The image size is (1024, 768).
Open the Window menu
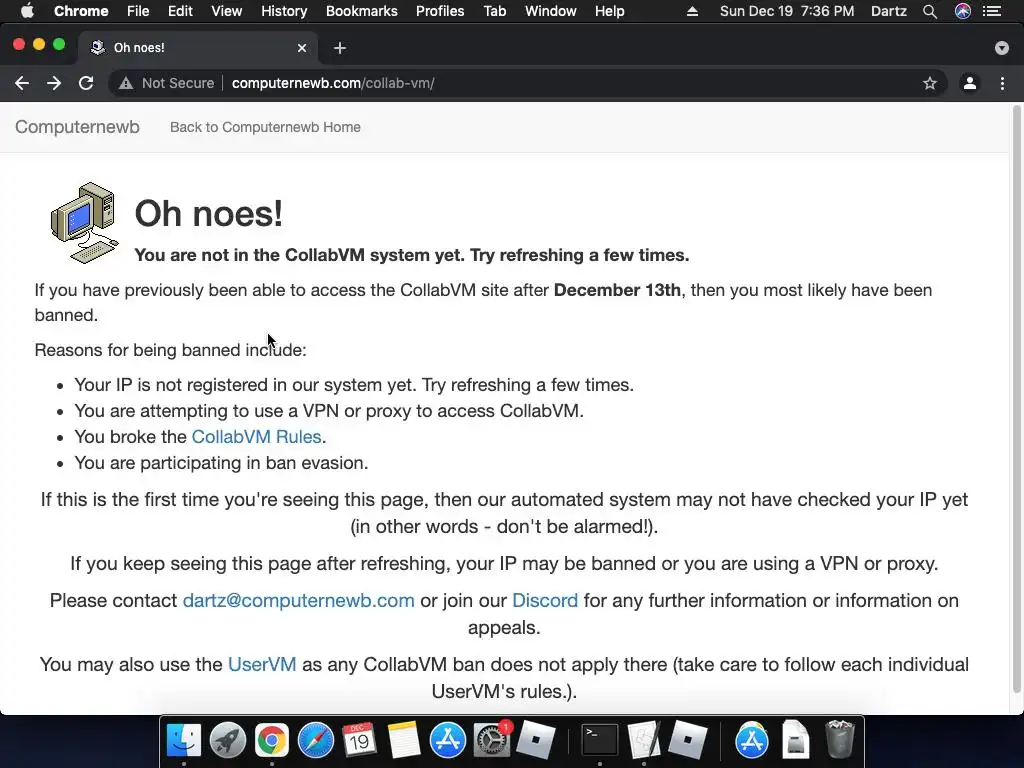tap(551, 11)
